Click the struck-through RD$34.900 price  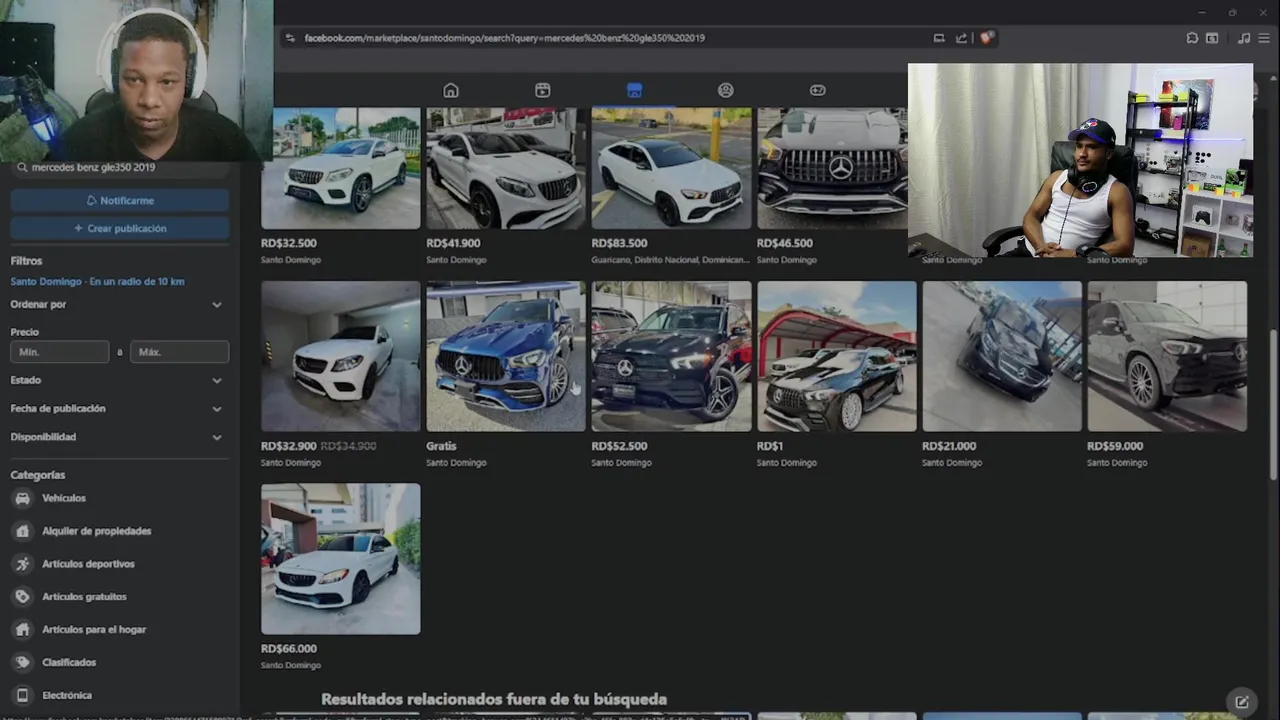pos(348,446)
